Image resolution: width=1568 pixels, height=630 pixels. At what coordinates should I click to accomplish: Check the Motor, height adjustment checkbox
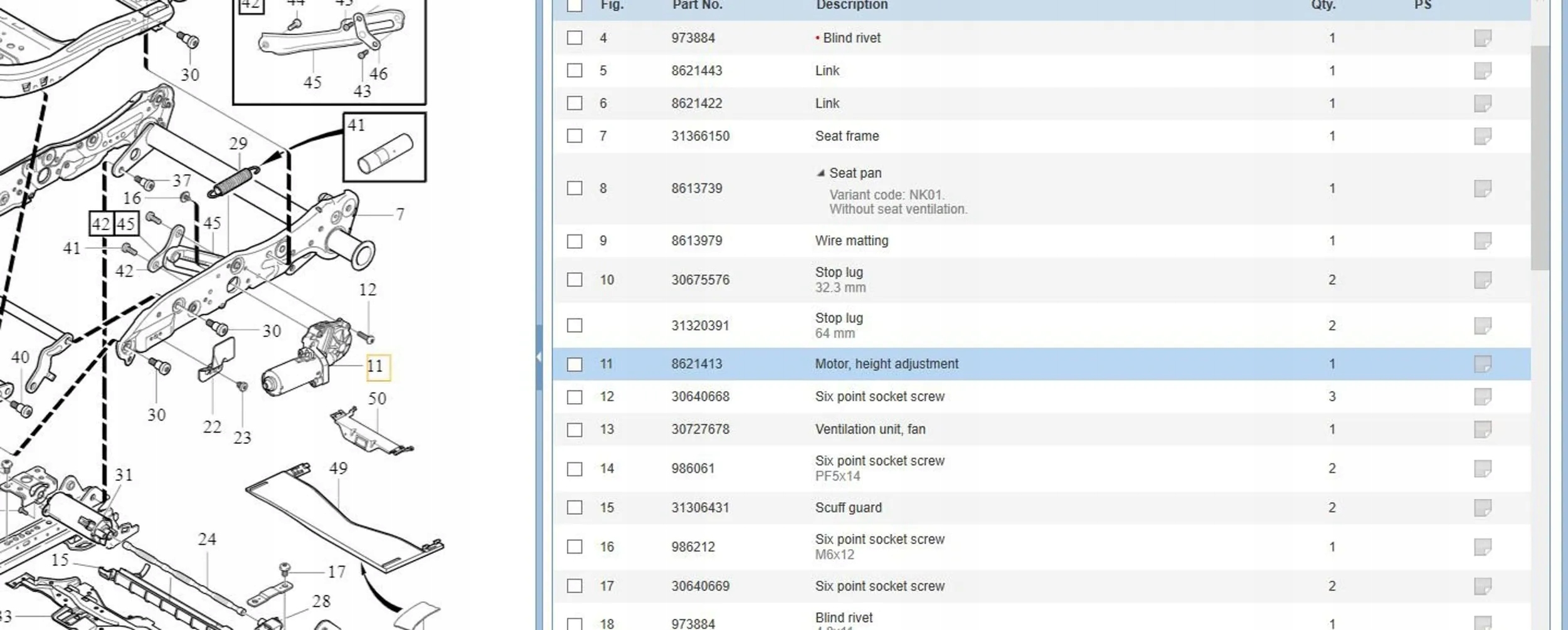[575, 364]
